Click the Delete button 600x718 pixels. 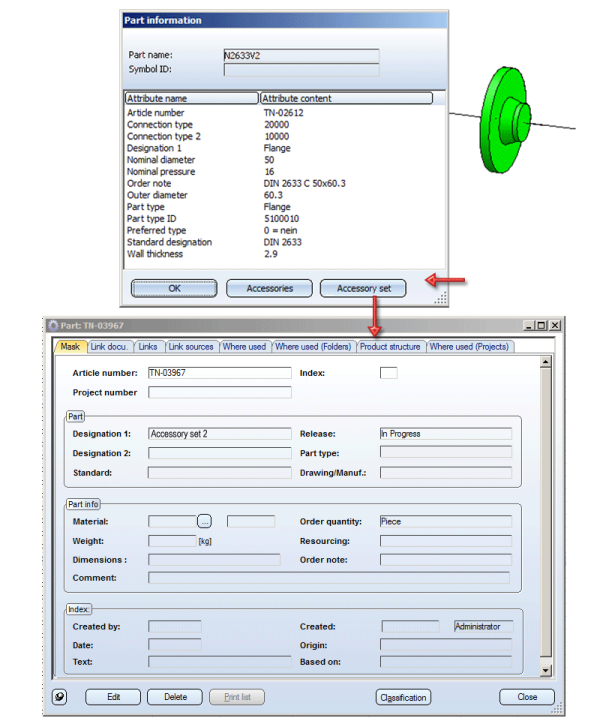coord(175,697)
